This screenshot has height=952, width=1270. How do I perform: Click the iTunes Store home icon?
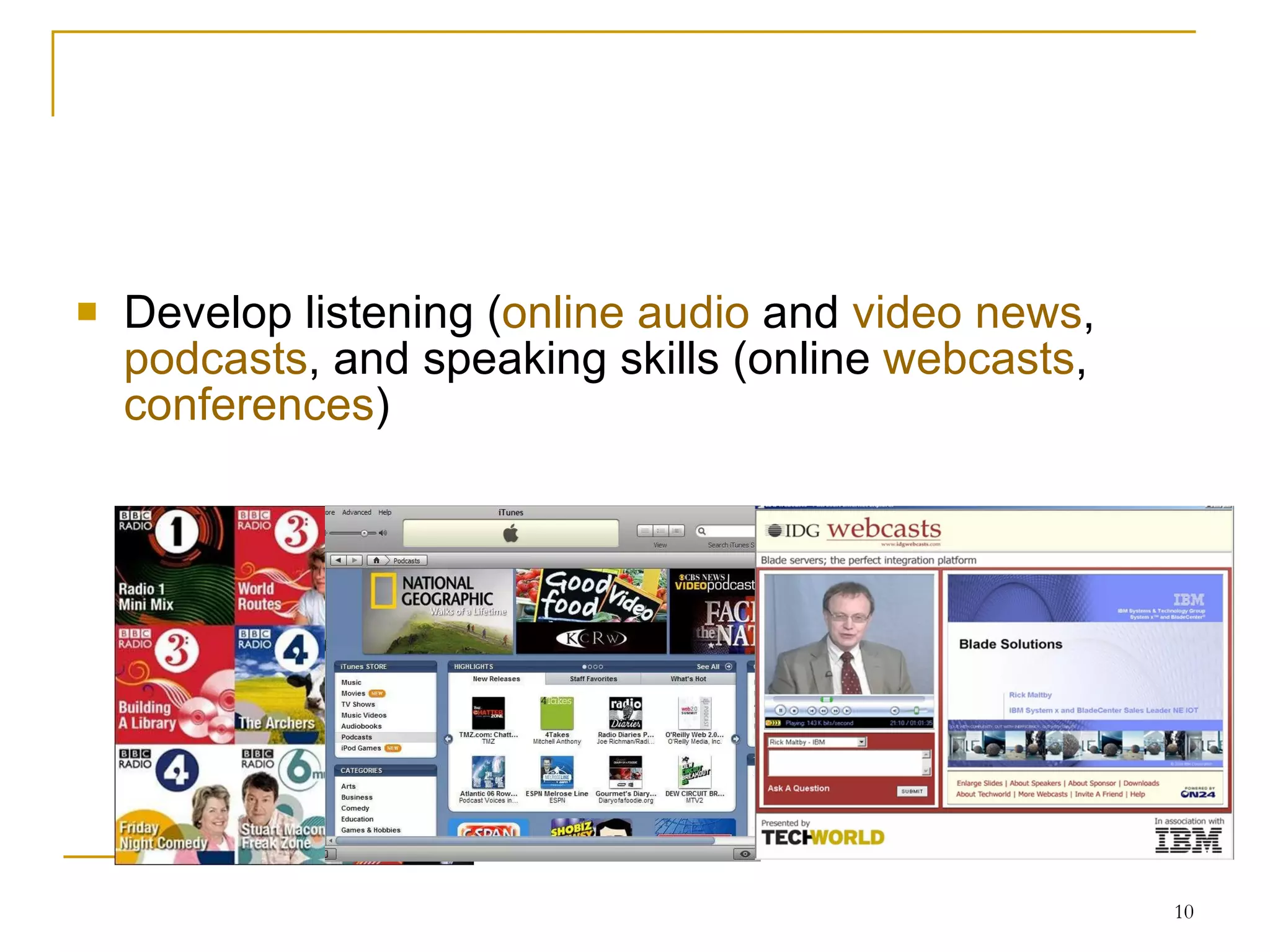tap(376, 560)
